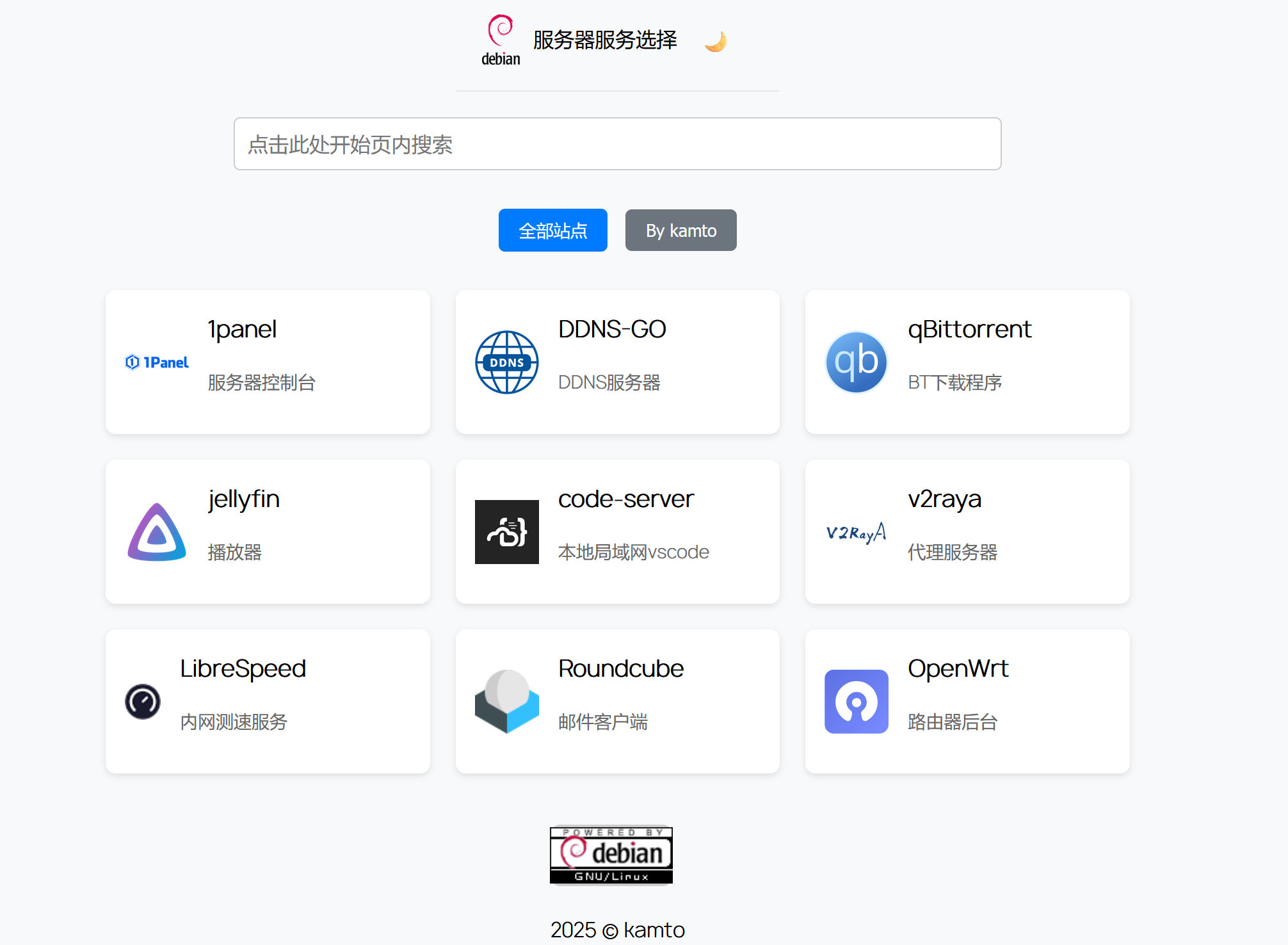Click the 2025 © kamto footer text
1288x945 pixels.
617,930
